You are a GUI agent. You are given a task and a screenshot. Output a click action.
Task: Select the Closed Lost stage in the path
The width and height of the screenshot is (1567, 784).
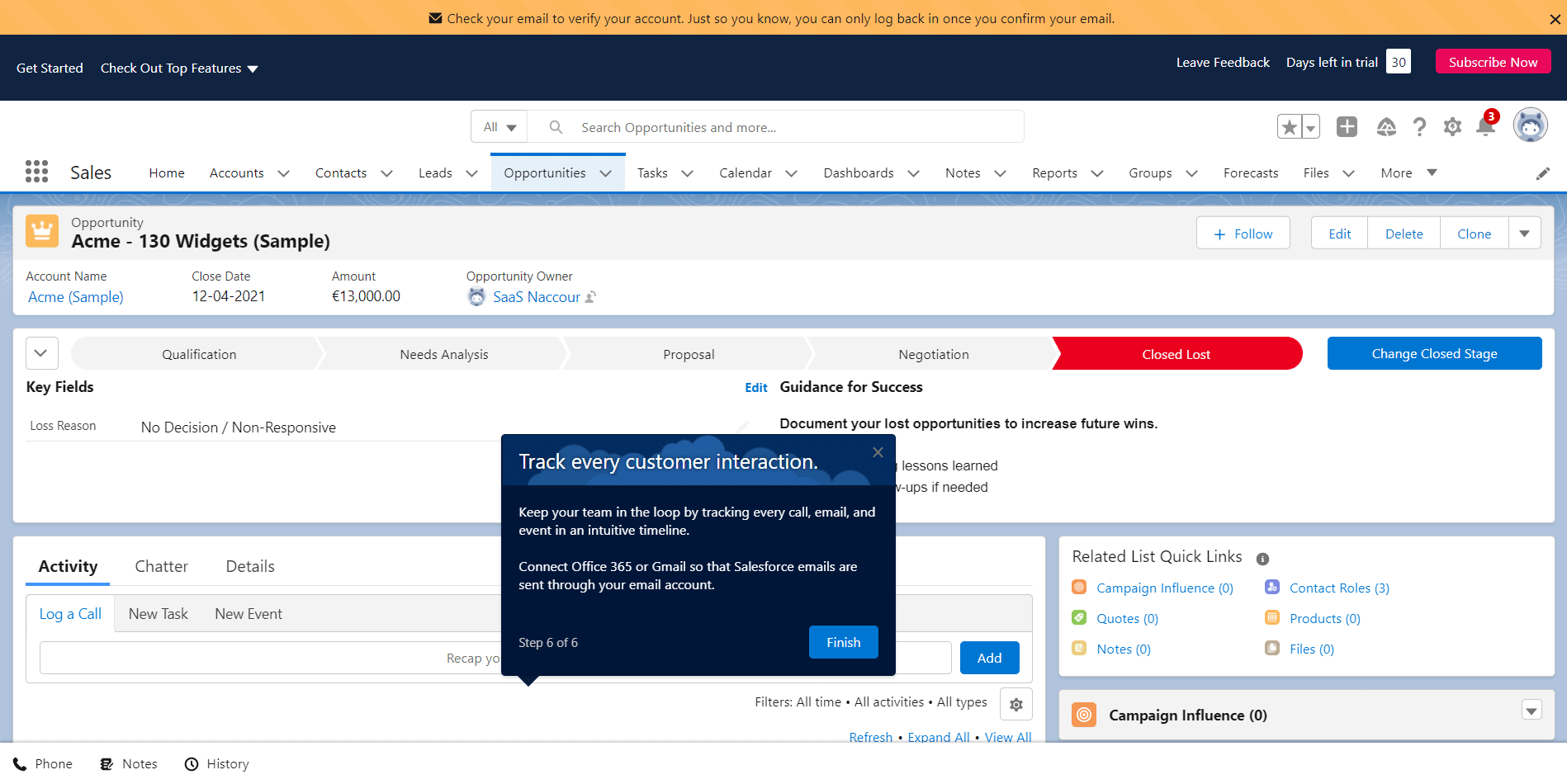click(1176, 354)
